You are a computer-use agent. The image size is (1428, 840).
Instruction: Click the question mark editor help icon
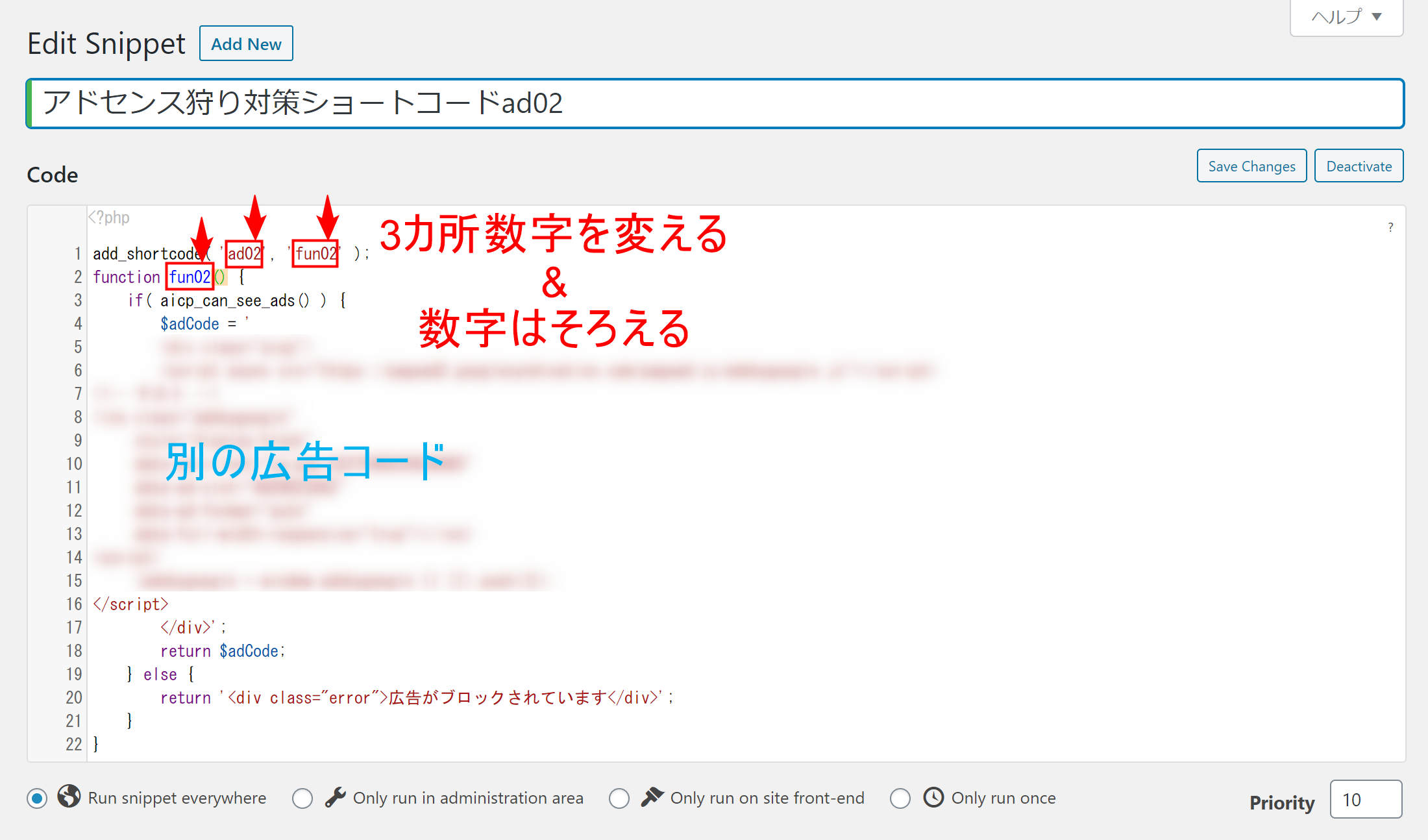[x=1390, y=227]
